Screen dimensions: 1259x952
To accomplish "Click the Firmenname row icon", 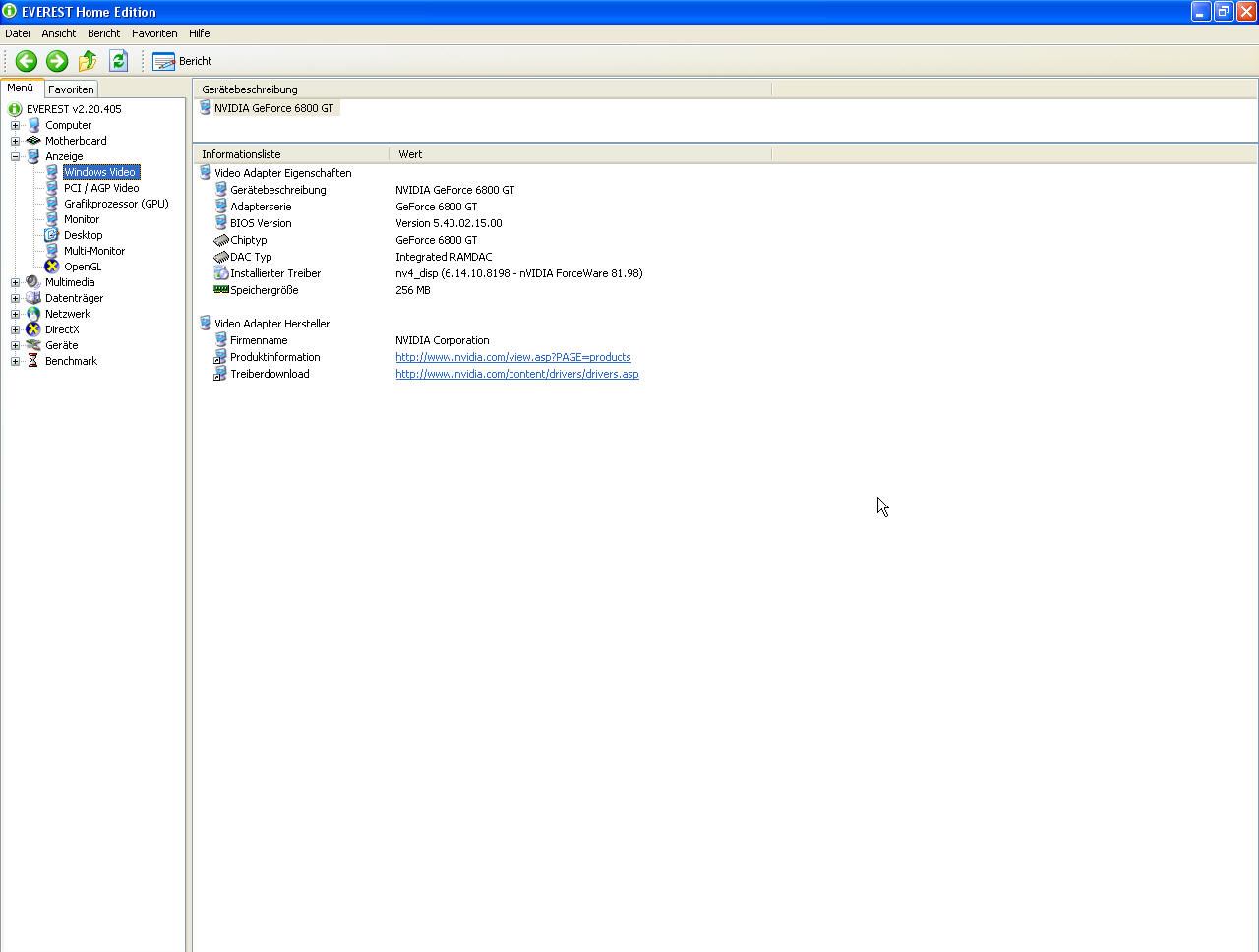I will point(221,340).
